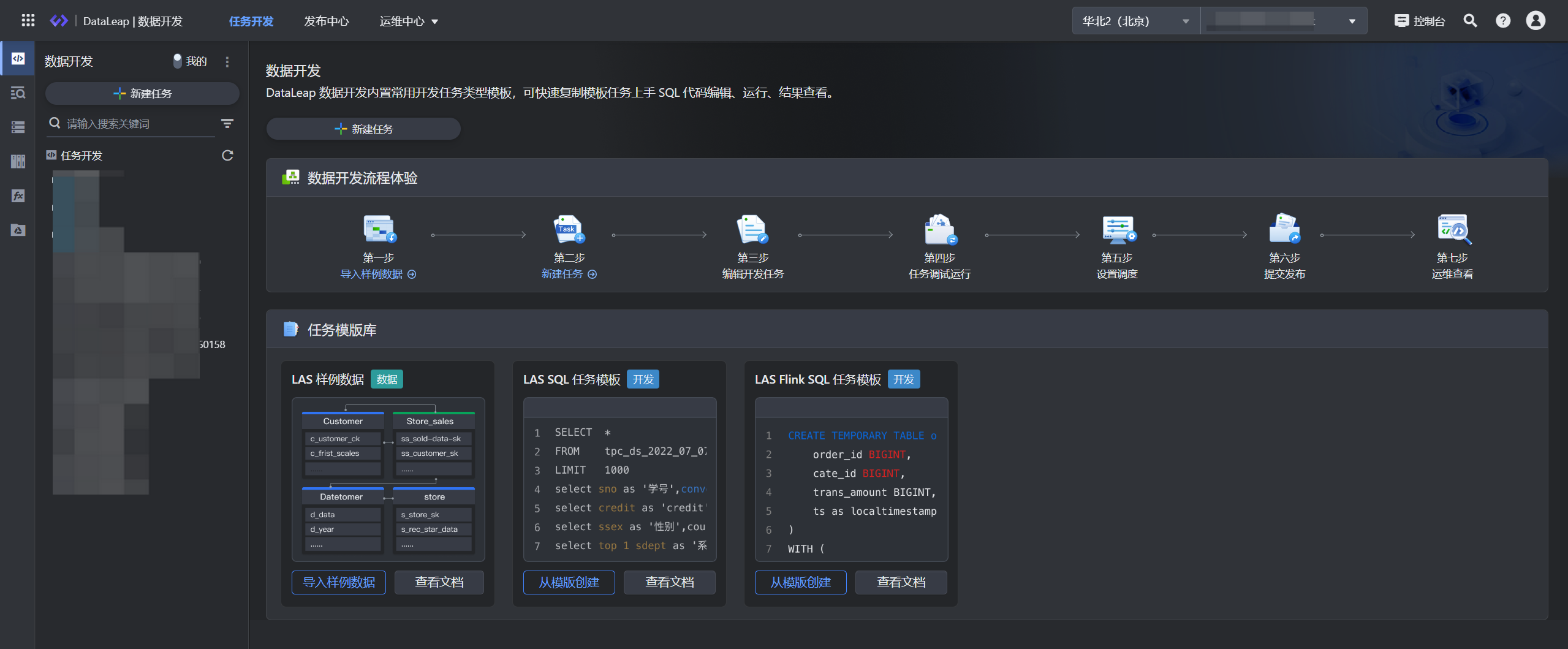Click the 第四步 debug run icon
Viewport: 1568px width, 649px height.
point(940,229)
